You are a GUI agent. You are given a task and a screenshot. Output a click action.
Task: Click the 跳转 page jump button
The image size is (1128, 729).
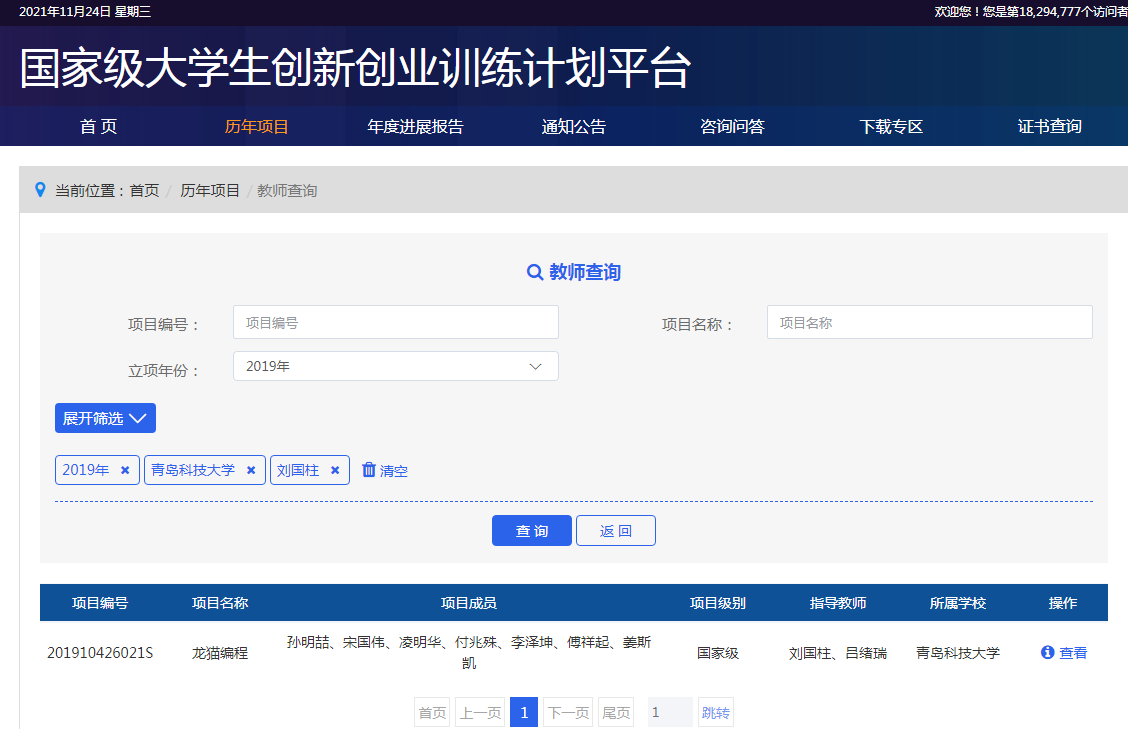pyautogui.click(x=716, y=713)
